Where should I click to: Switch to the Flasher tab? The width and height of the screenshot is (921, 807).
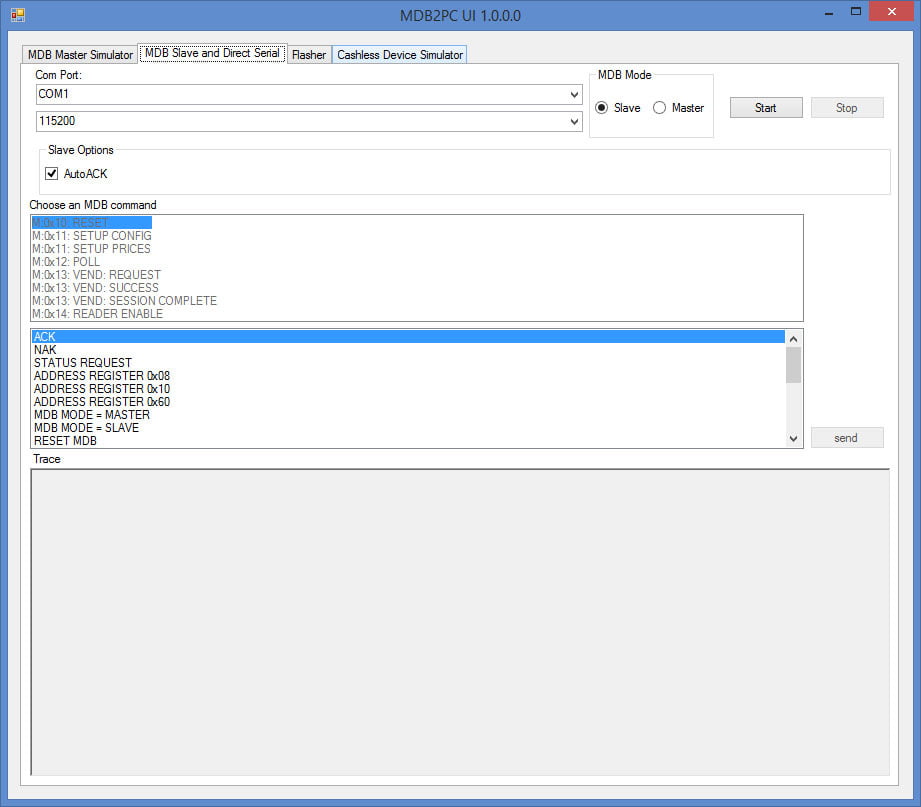pyautogui.click(x=308, y=54)
